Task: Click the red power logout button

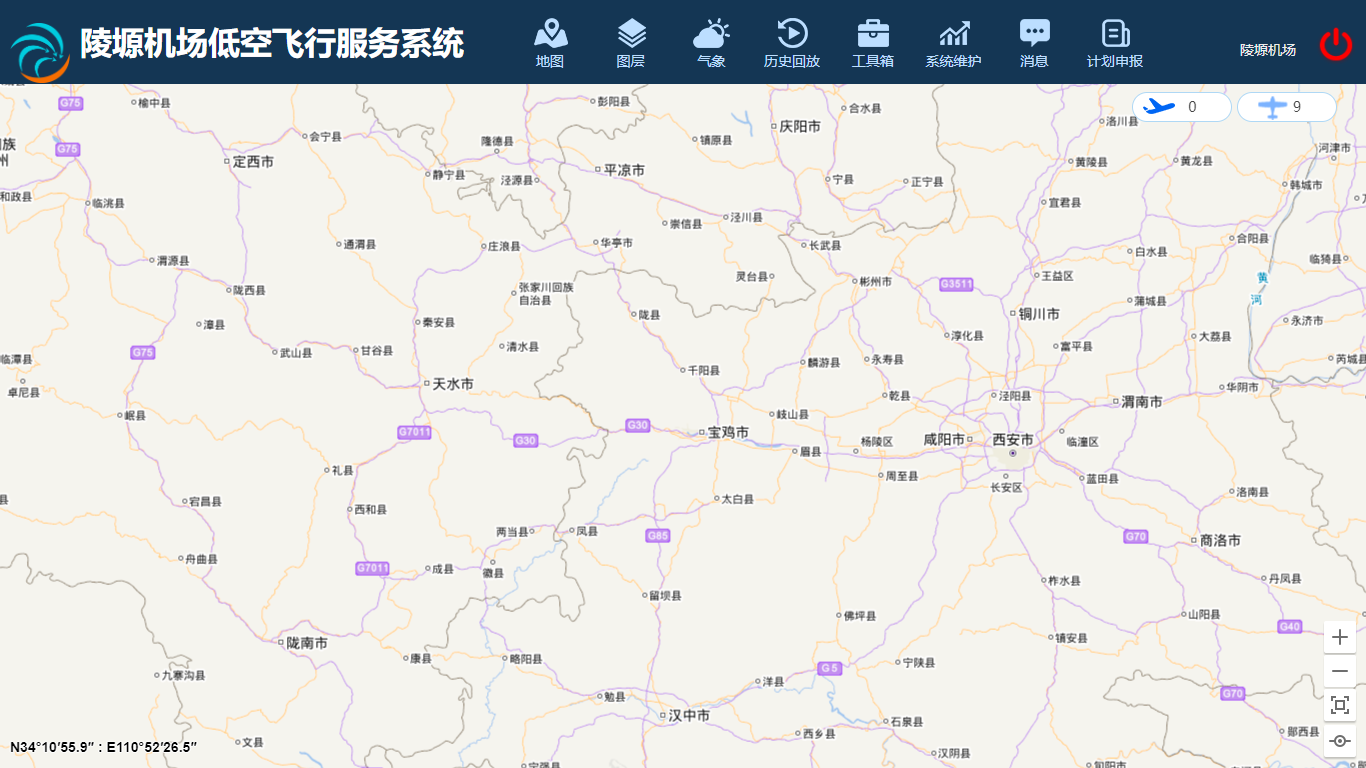Action: tap(1335, 45)
